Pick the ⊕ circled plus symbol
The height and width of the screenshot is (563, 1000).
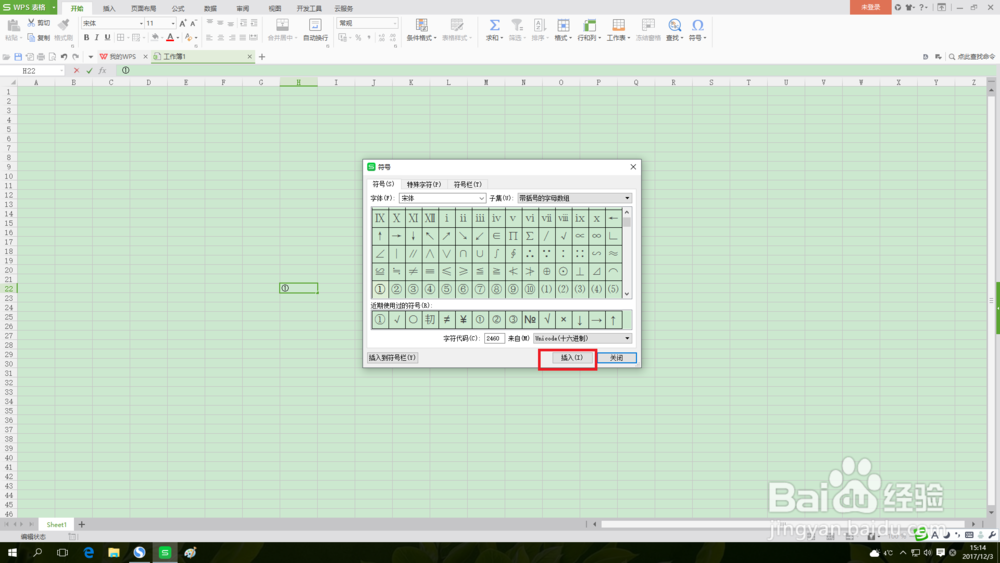[x=547, y=271]
